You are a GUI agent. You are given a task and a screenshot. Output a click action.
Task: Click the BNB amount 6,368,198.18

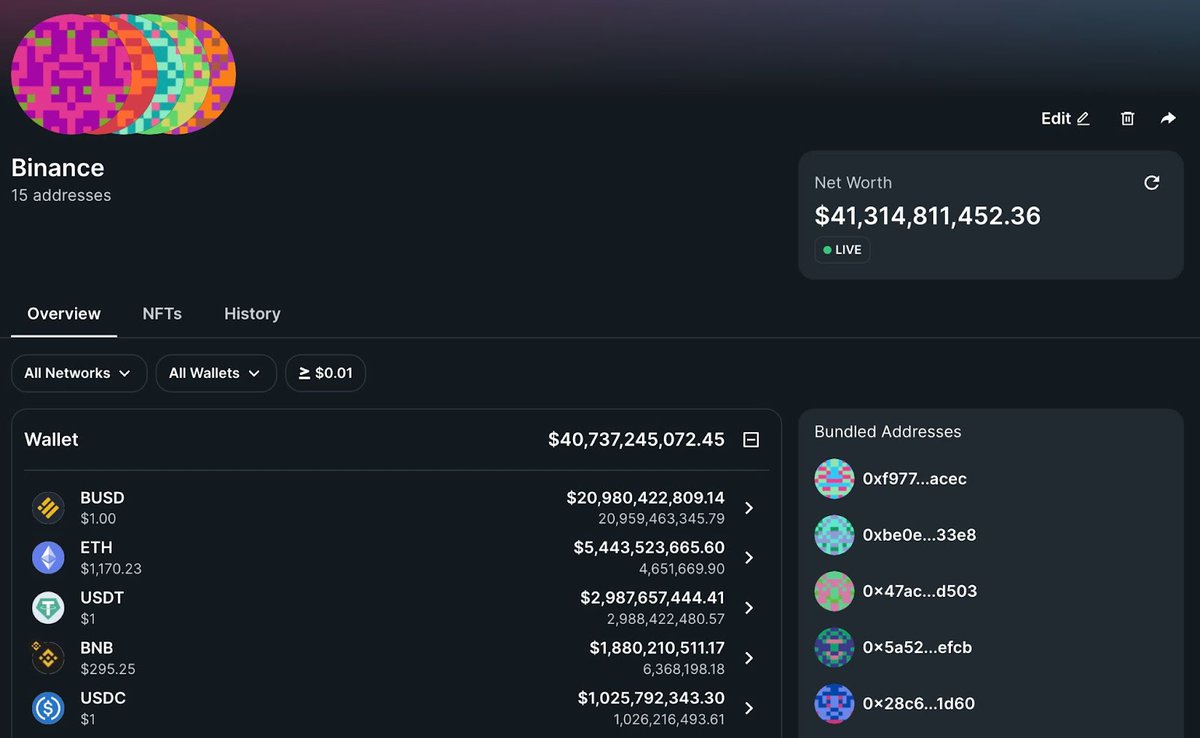(684, 669)
